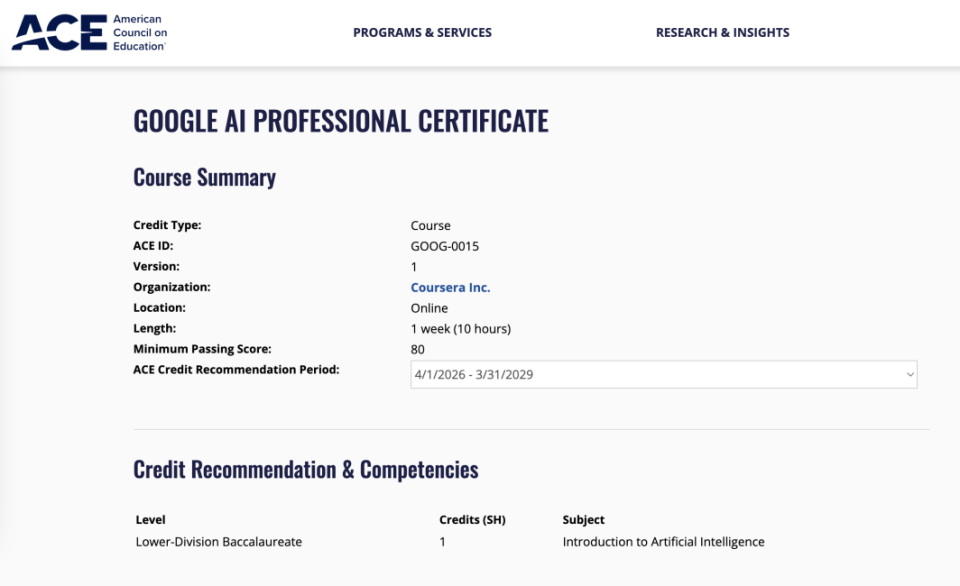The height and width of the screenshot is (586, 960).
Task: Open the Programs & Services menu
Action: 422,32
